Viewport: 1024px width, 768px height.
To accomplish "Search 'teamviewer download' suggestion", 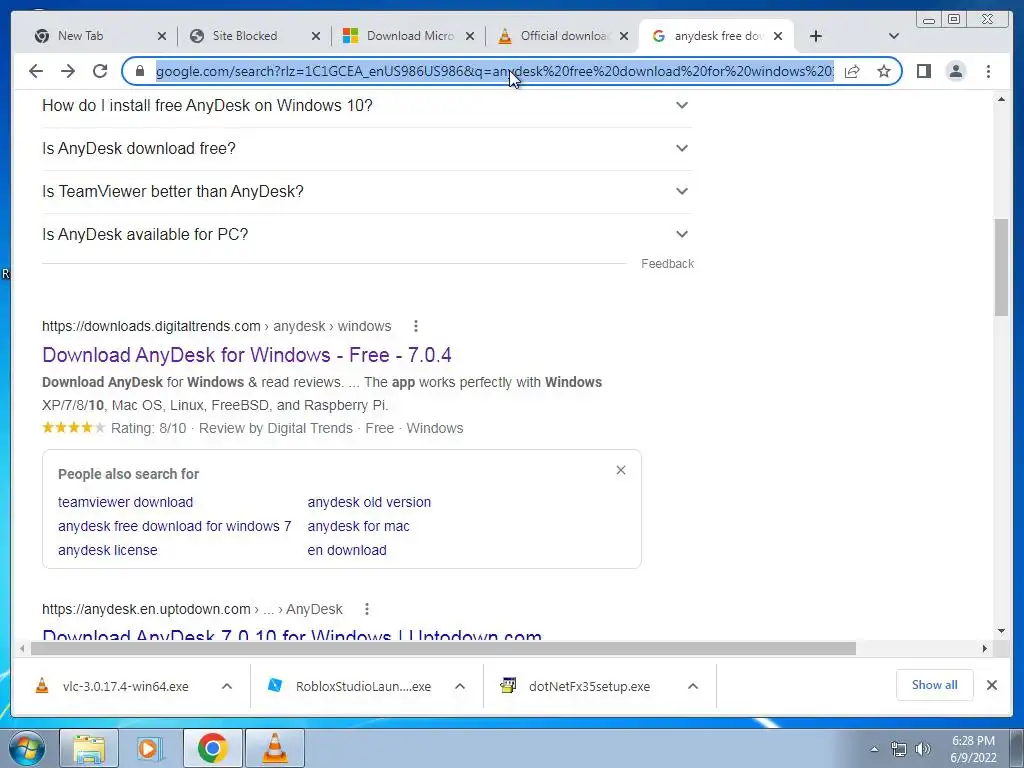I will click(125, 502).
